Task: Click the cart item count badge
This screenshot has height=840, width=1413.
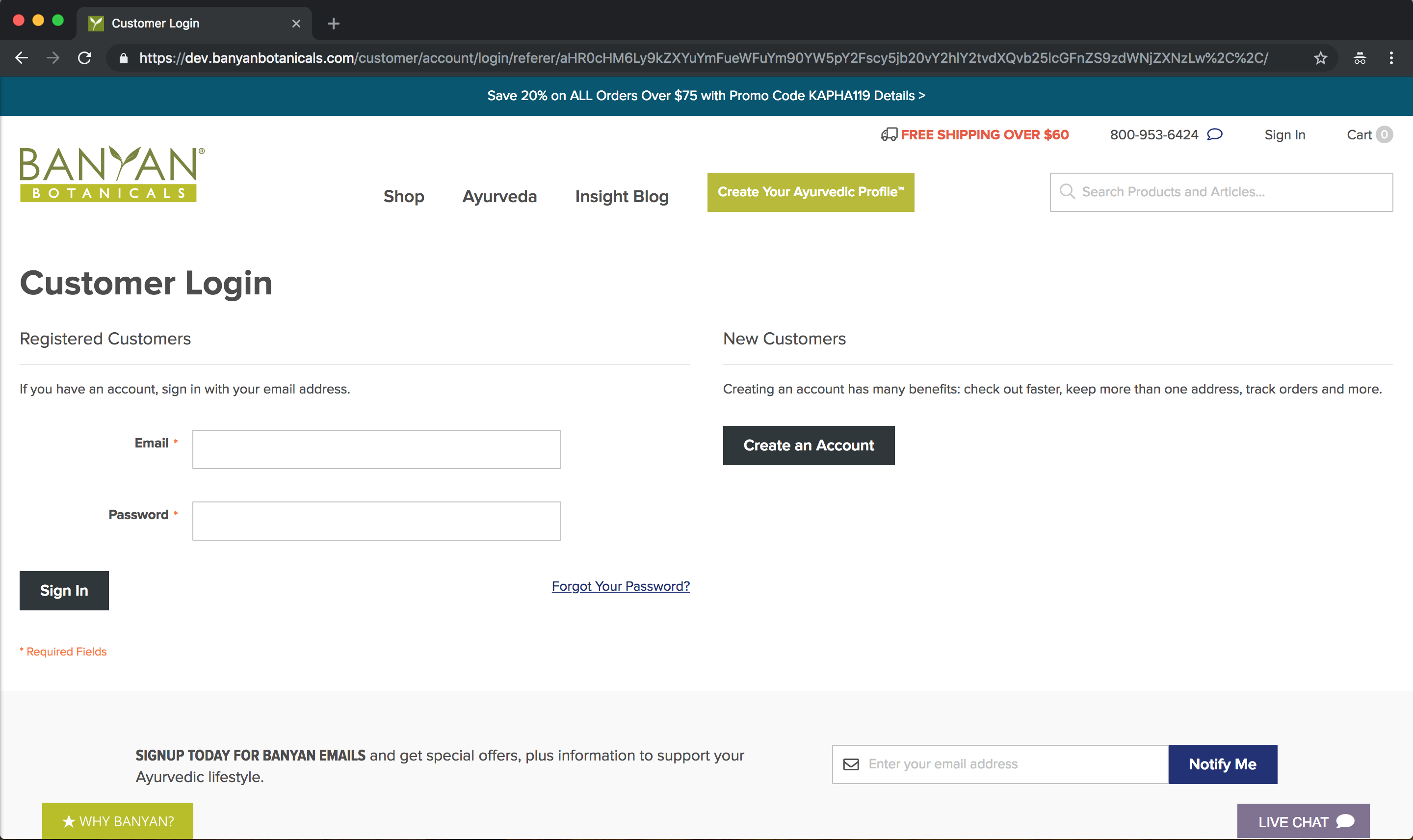Action: click(1384, 134)
